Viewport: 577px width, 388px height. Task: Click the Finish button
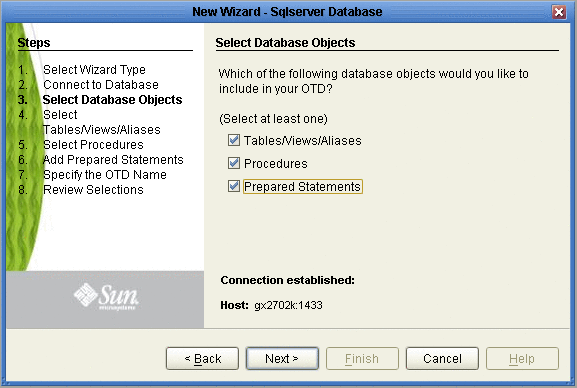(x=362, y=358)
